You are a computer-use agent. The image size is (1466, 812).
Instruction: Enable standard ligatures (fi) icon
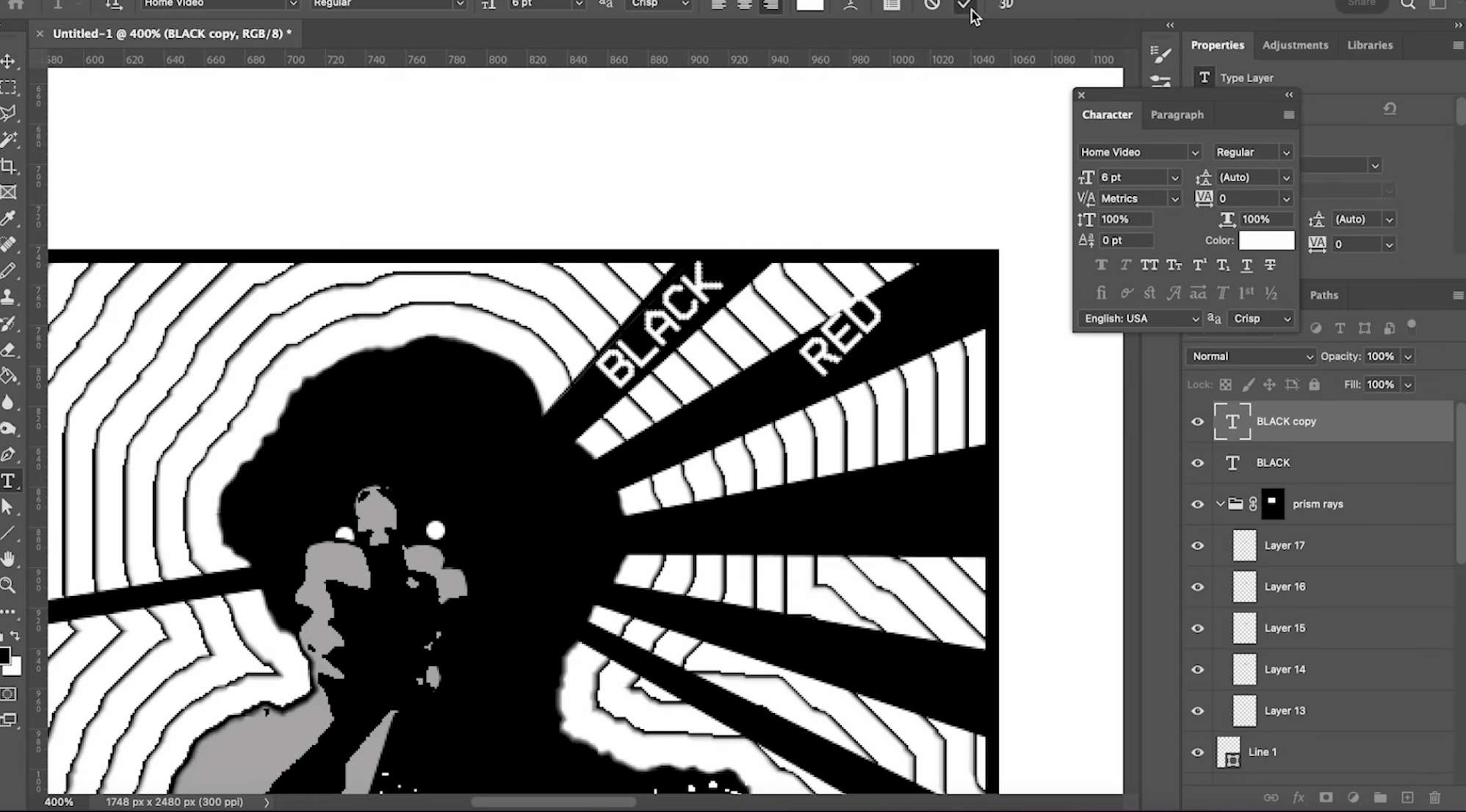(x=1101, y=293)
